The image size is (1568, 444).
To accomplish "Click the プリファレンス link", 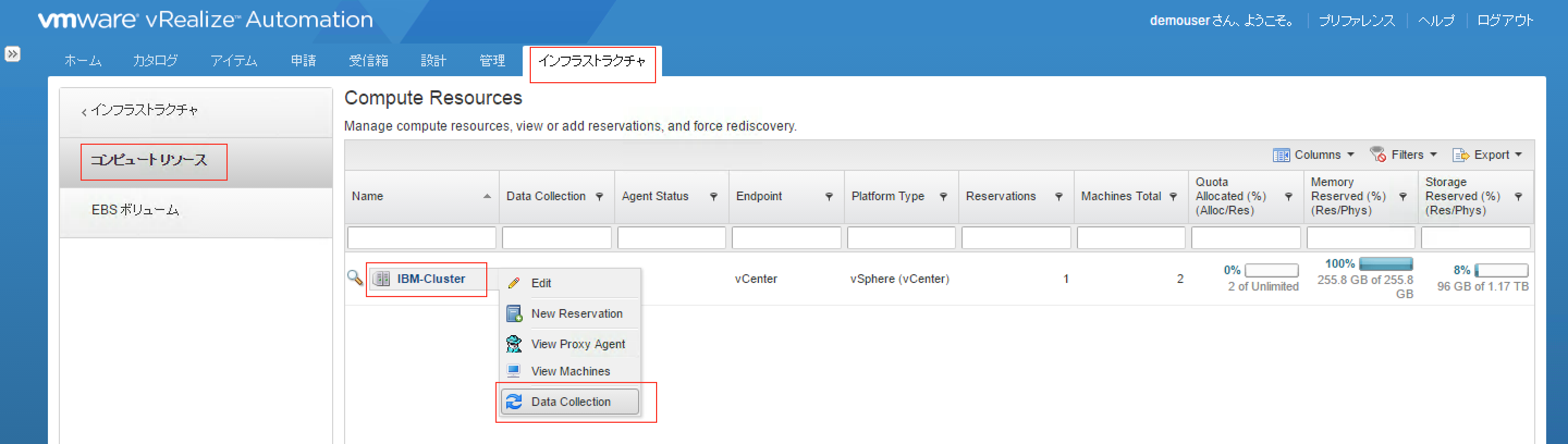I will (x=1357, y=21).
